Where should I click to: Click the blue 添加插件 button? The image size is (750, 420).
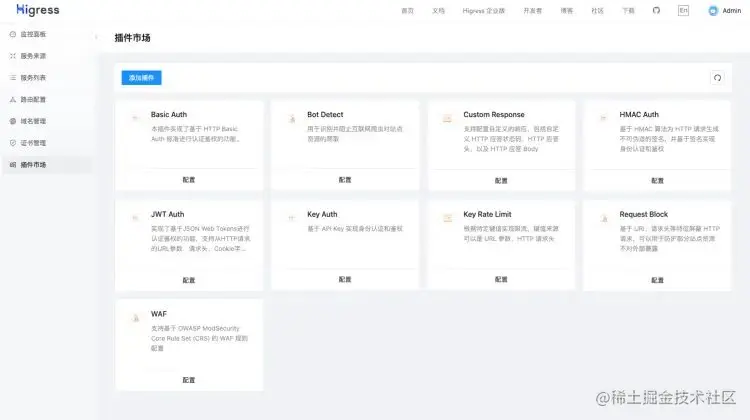[142, 77]
